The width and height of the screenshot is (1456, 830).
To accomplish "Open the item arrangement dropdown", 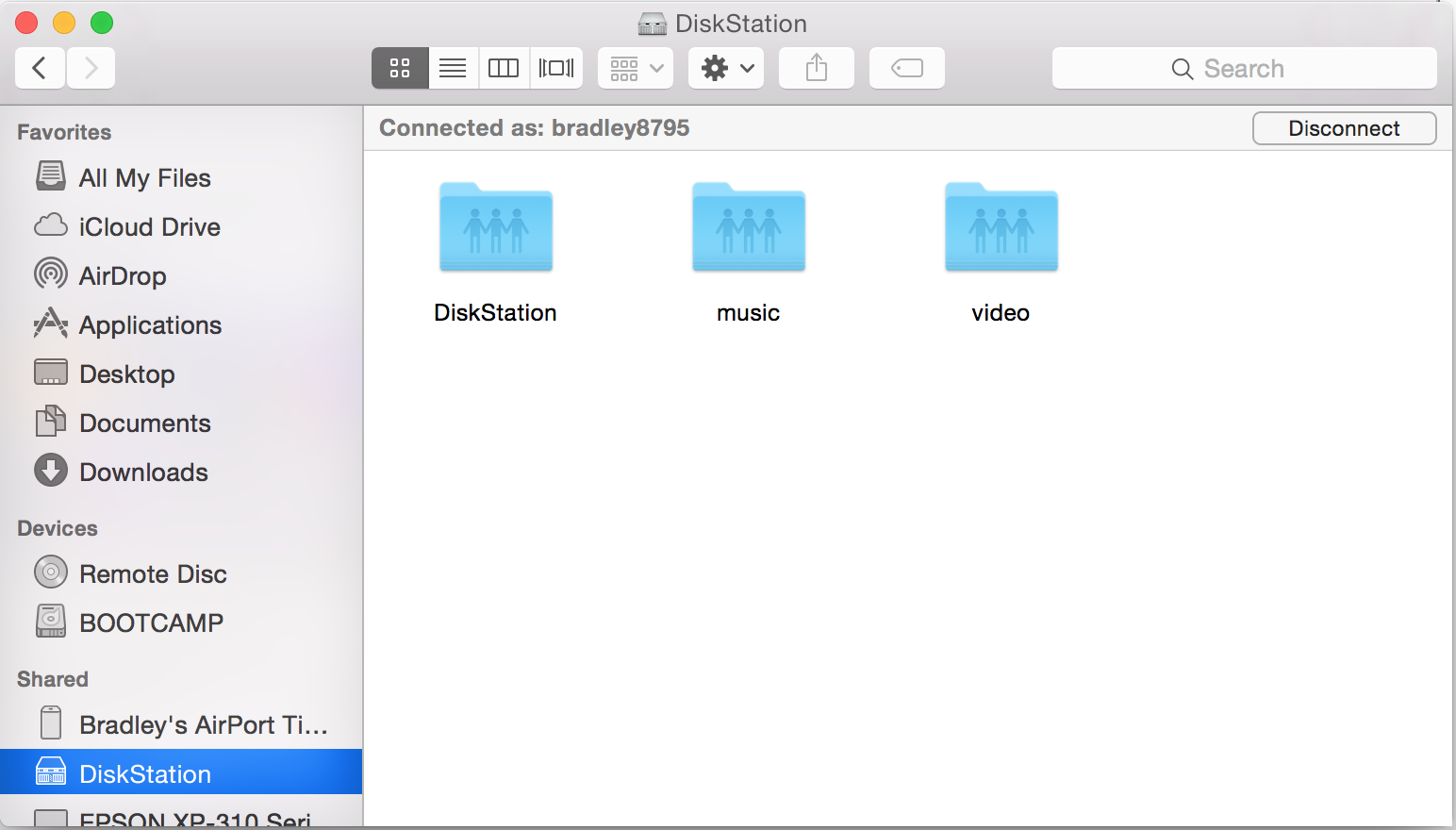I will [636, 68].
